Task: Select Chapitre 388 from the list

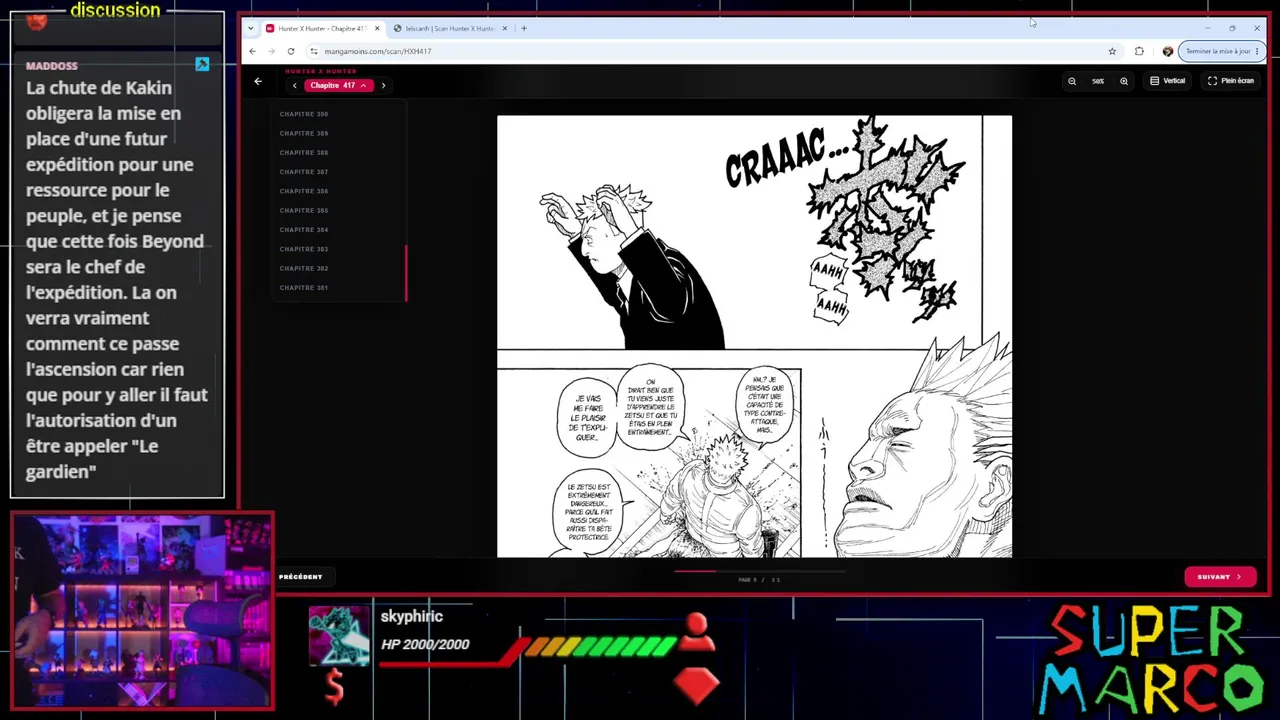Action: [x=304, y=153]
